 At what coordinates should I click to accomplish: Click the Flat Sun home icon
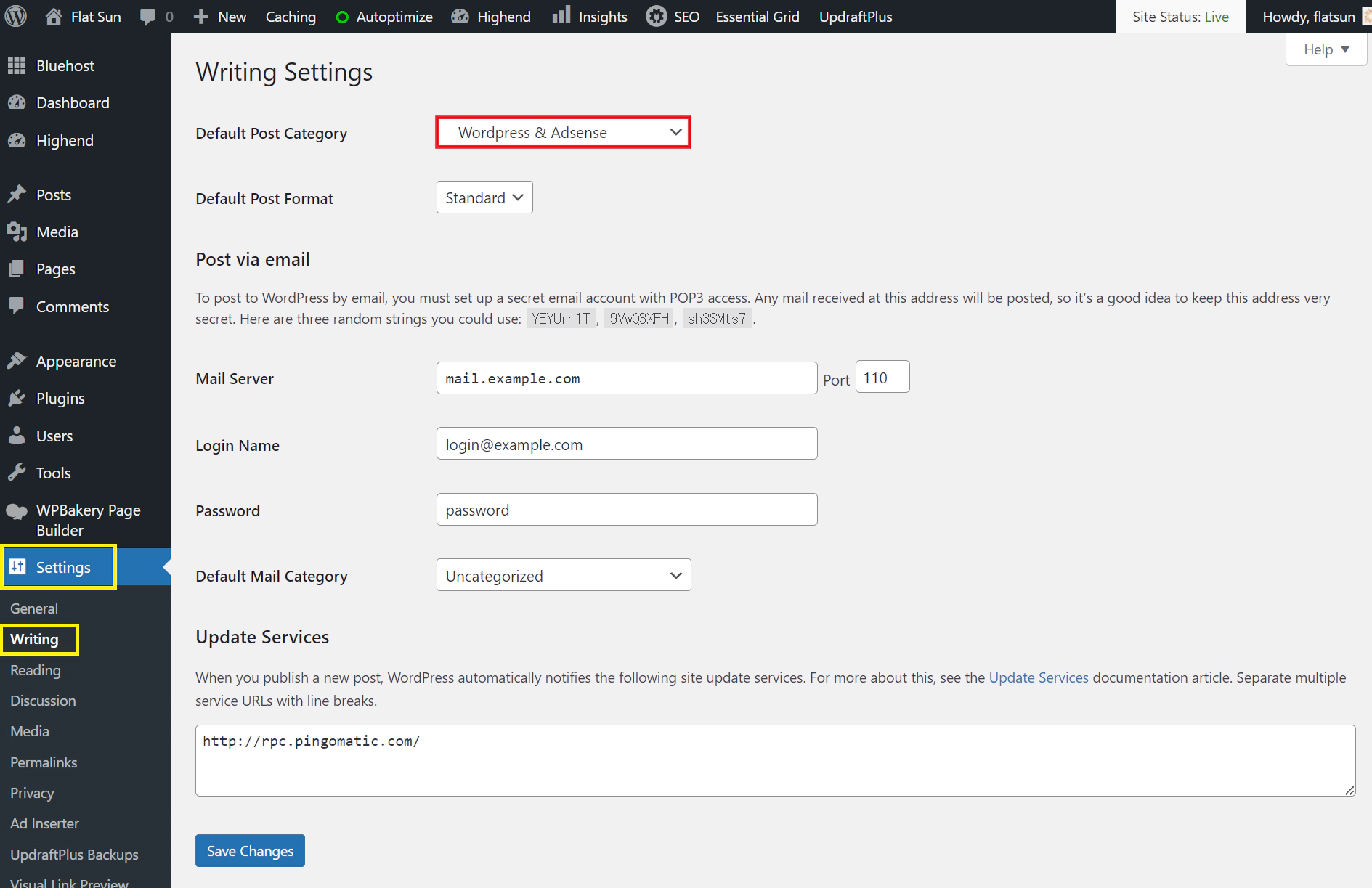pos(54,16)
